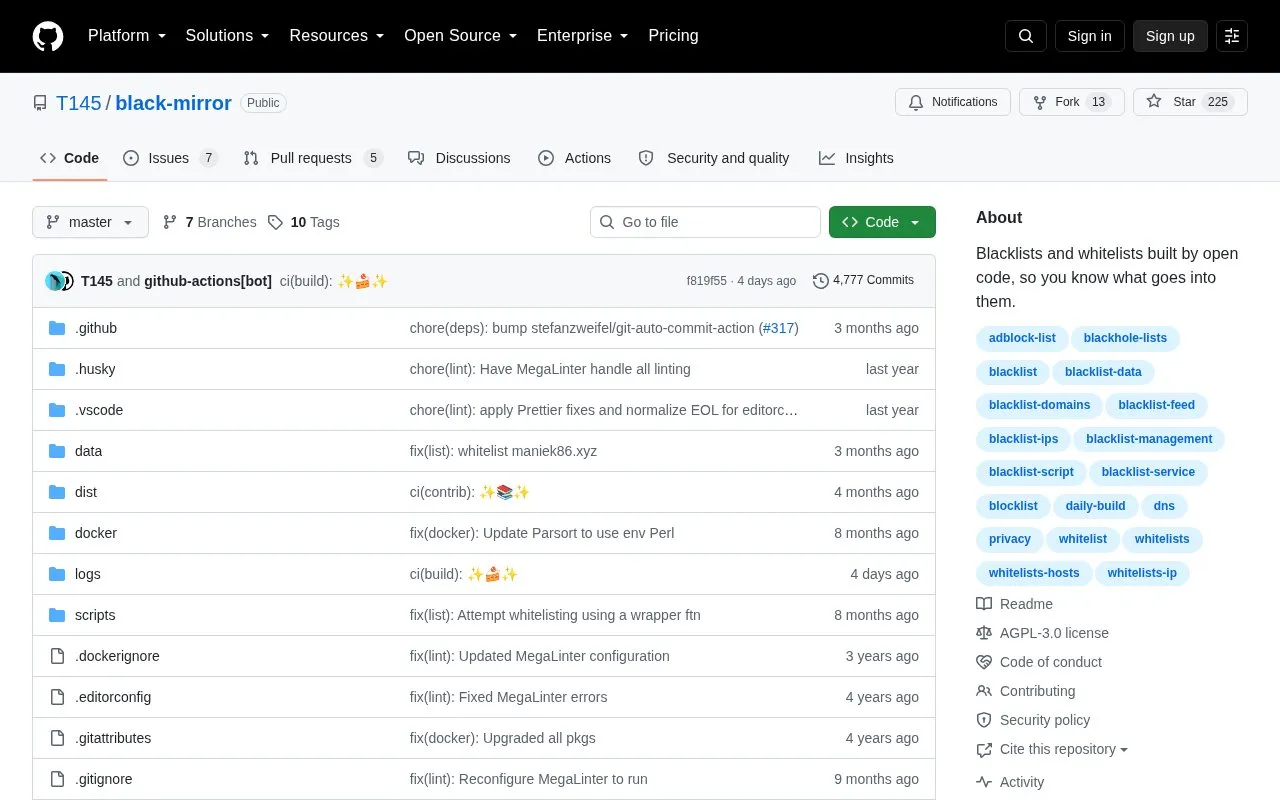Image resolution: width=1280 pixels, height=800 pixels.
Task: Expand the Resources menu
Action: (337, 36)
